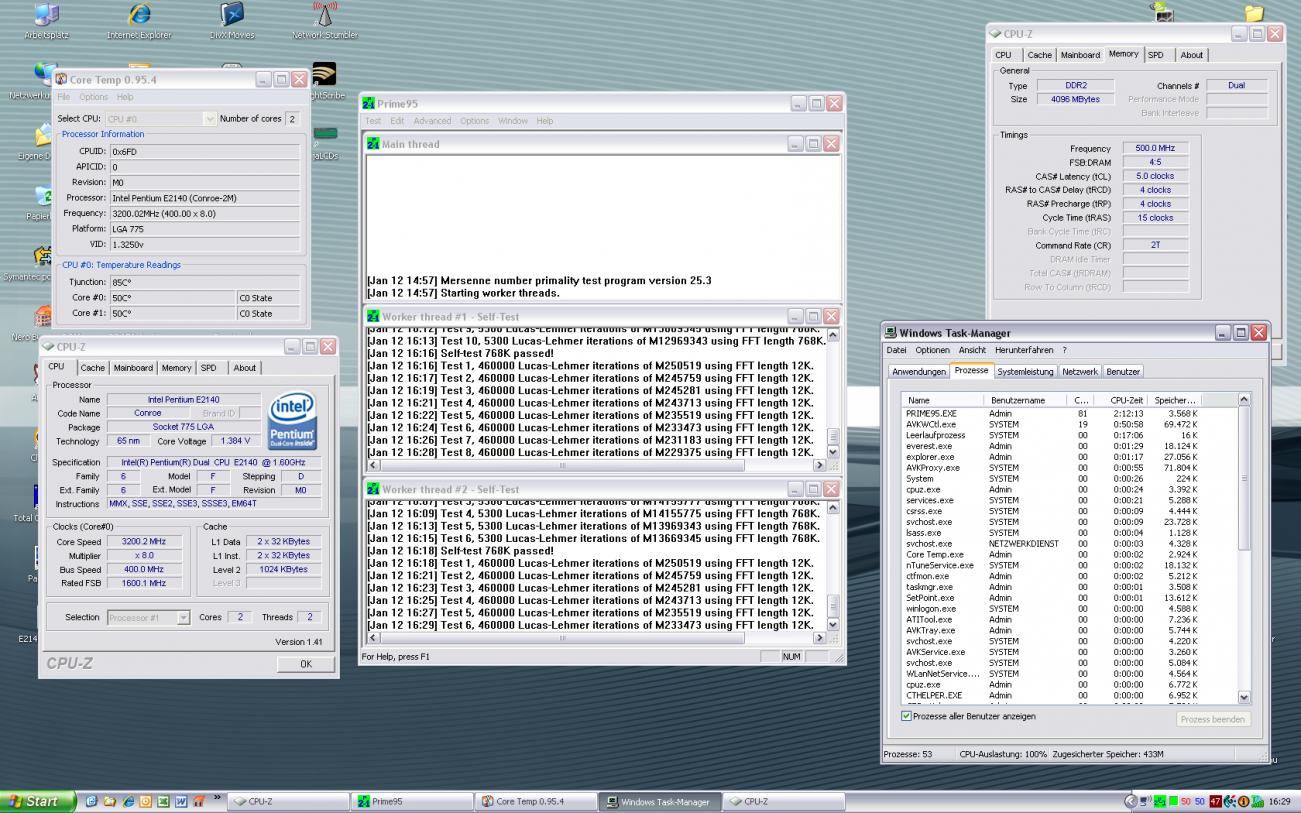1301x813 pixels.
Task: Click the Worker thread #2 window icon
Action: point(374,489)
